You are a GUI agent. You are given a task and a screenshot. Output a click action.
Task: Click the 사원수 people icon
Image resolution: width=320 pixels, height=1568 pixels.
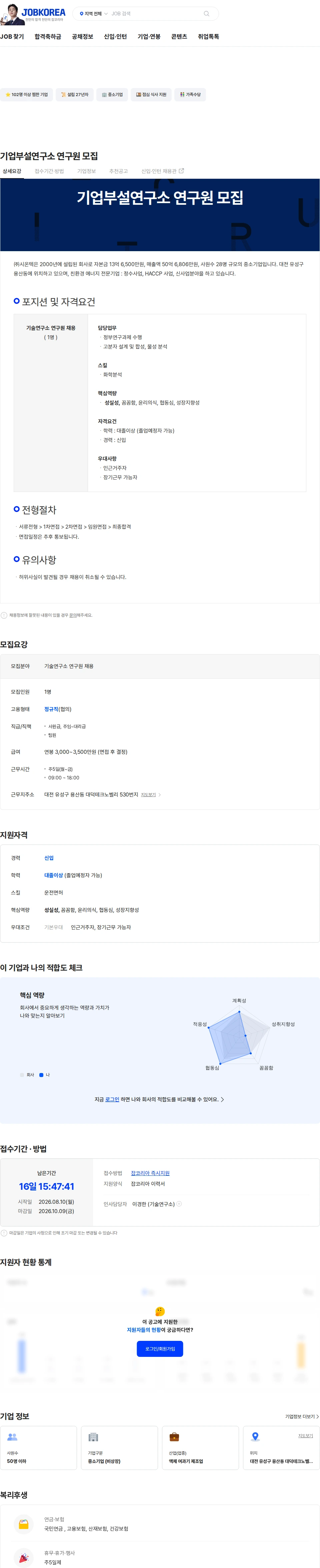[12, 1437]
